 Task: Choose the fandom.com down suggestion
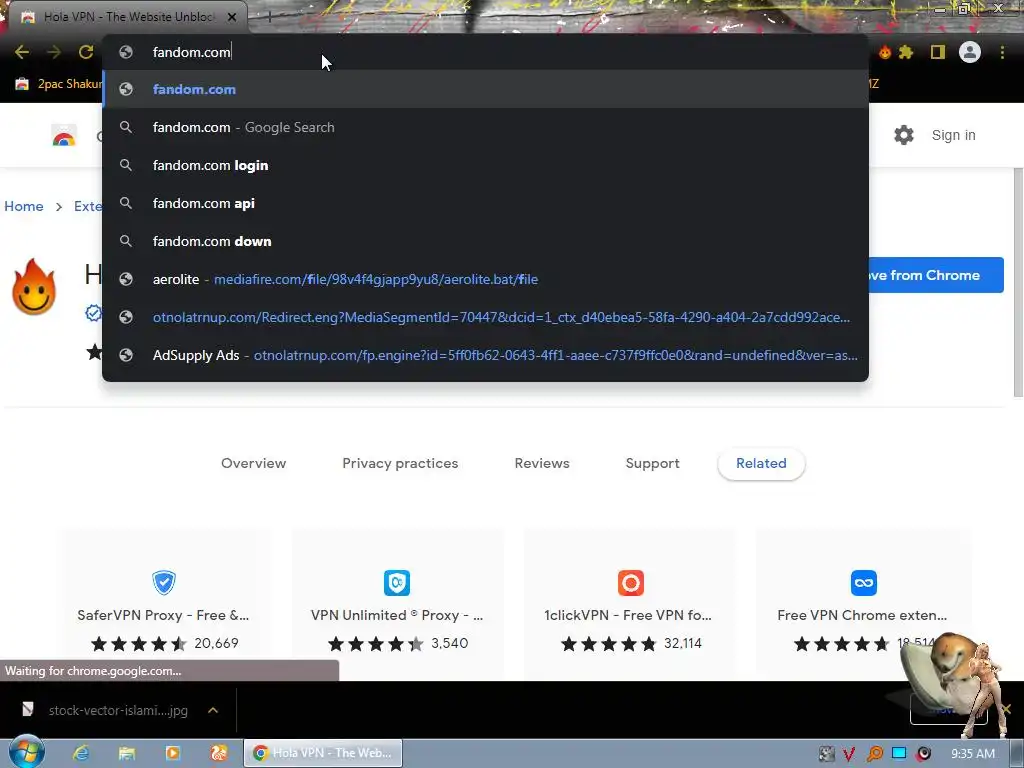coord(485,241)
